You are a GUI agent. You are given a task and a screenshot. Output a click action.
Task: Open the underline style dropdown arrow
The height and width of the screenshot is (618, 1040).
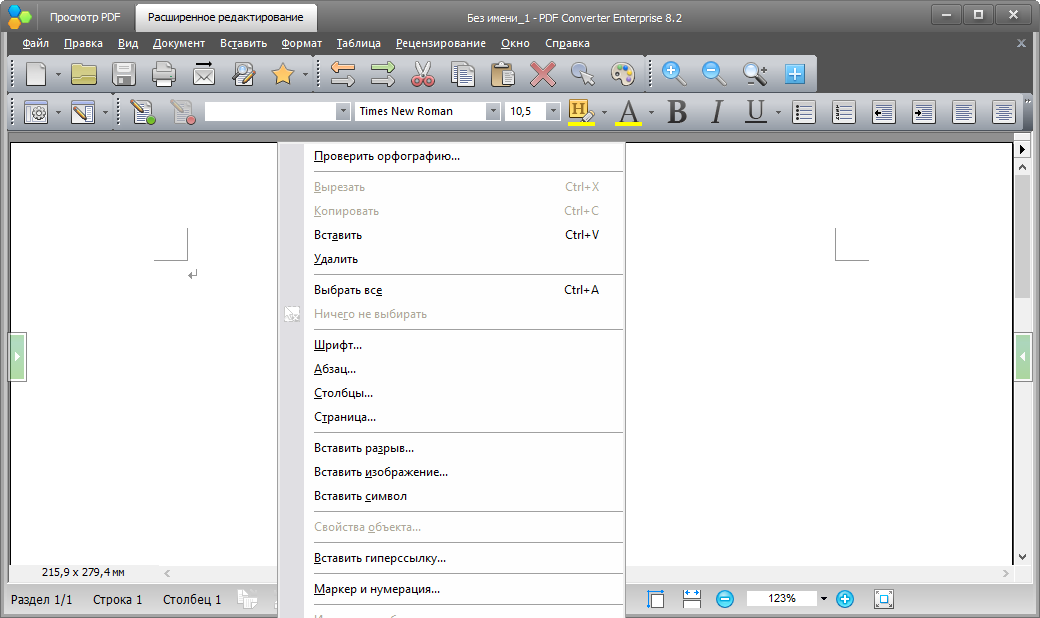click(778, 112)
